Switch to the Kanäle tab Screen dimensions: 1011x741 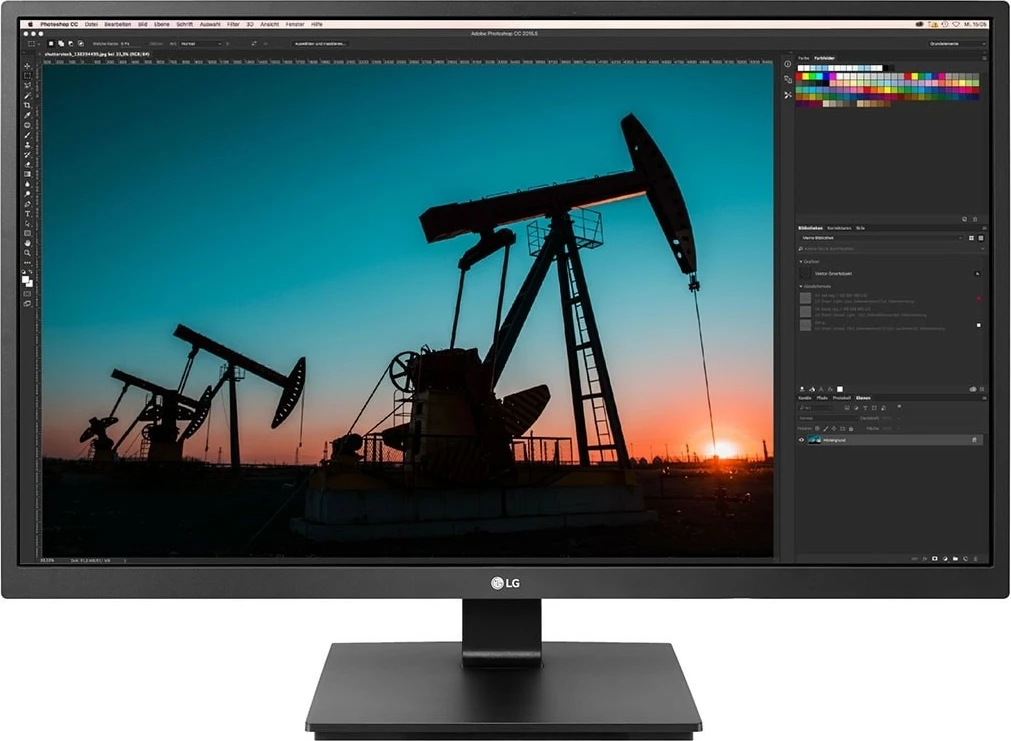point(806,398)
